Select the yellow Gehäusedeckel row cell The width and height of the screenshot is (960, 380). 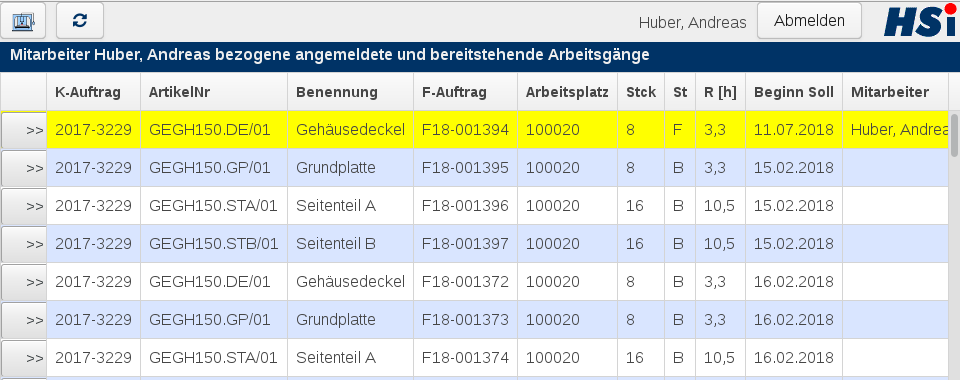pos(350,130)
